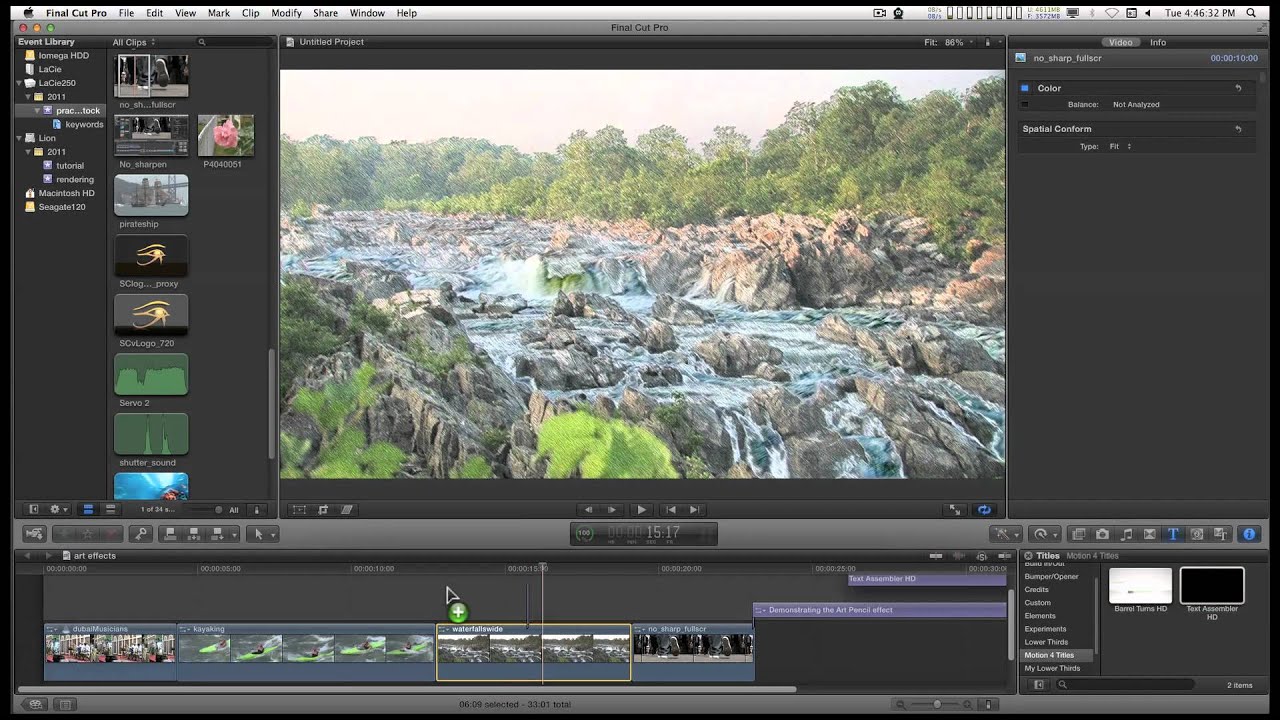Click the Distort tool in viewer

347,510
